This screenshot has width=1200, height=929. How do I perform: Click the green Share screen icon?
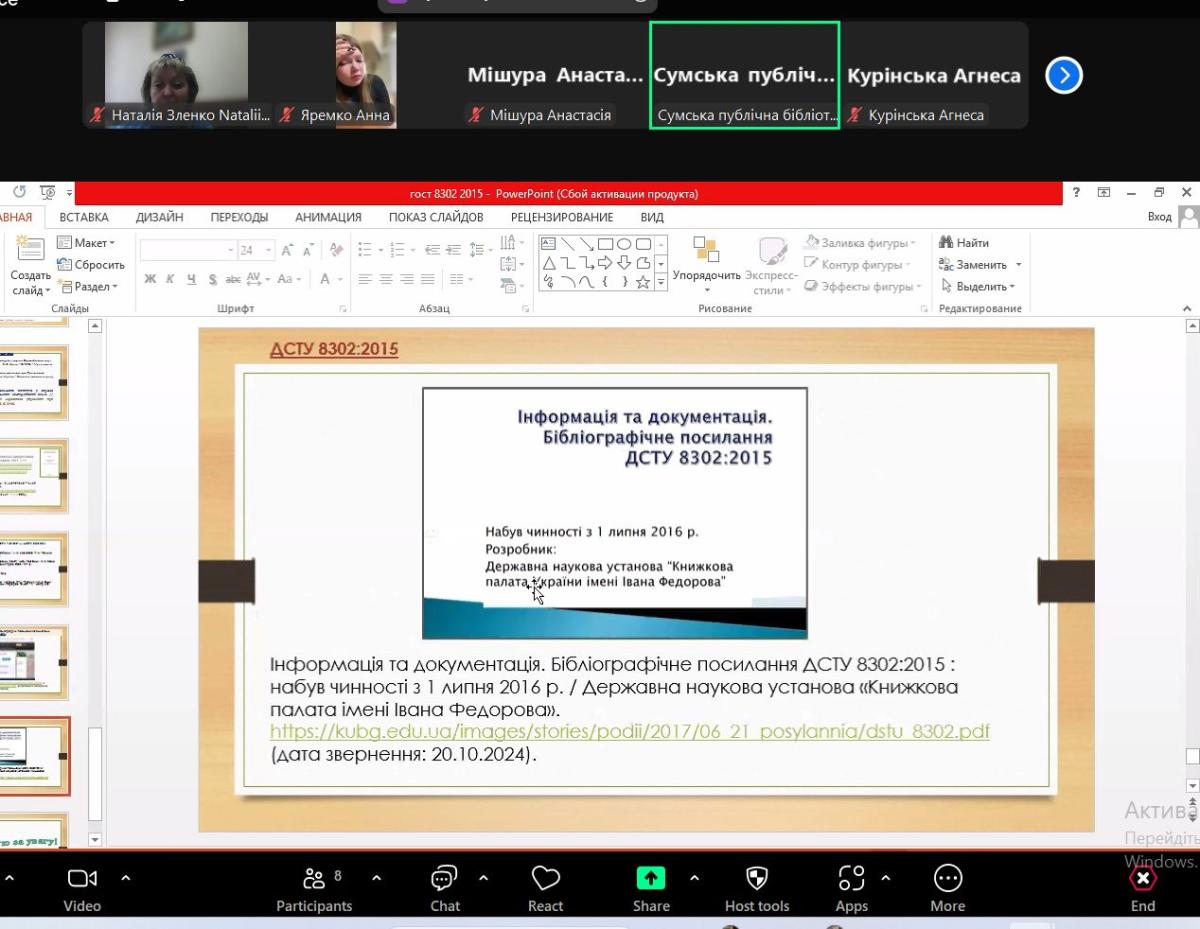tap(650, 879)
